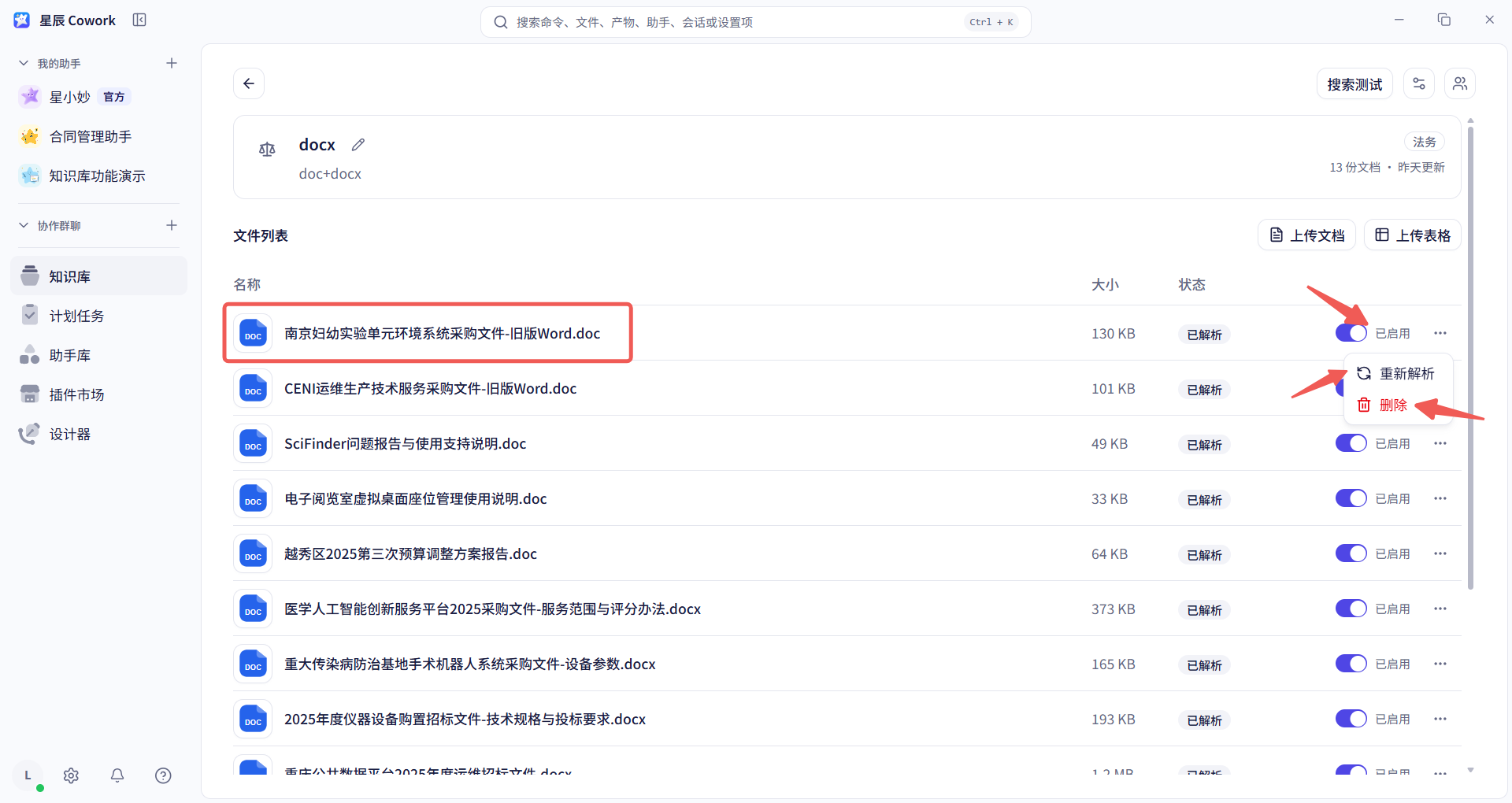This screenshot has width=1512, height=803.
Task: Open more options for 南京妇幼 file
Action: coord(1440,333)
